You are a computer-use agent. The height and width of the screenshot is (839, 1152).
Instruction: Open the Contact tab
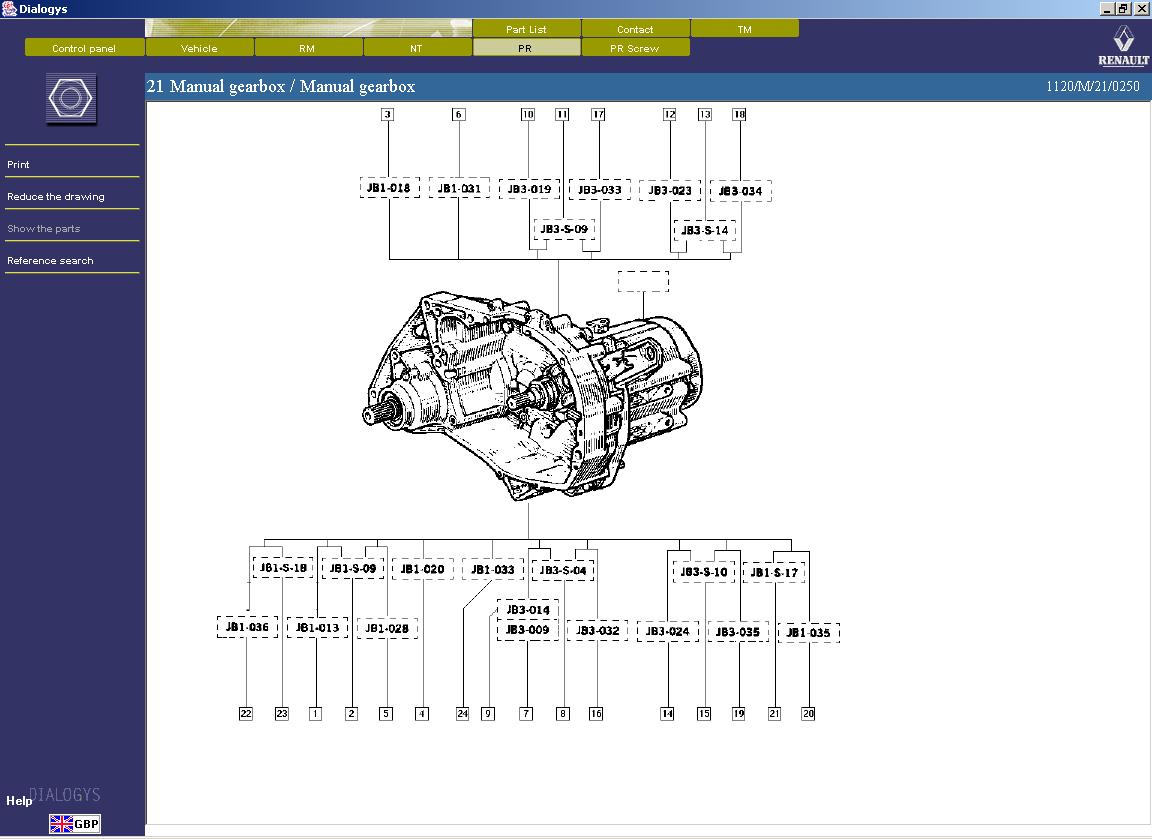tap(635, 29)
